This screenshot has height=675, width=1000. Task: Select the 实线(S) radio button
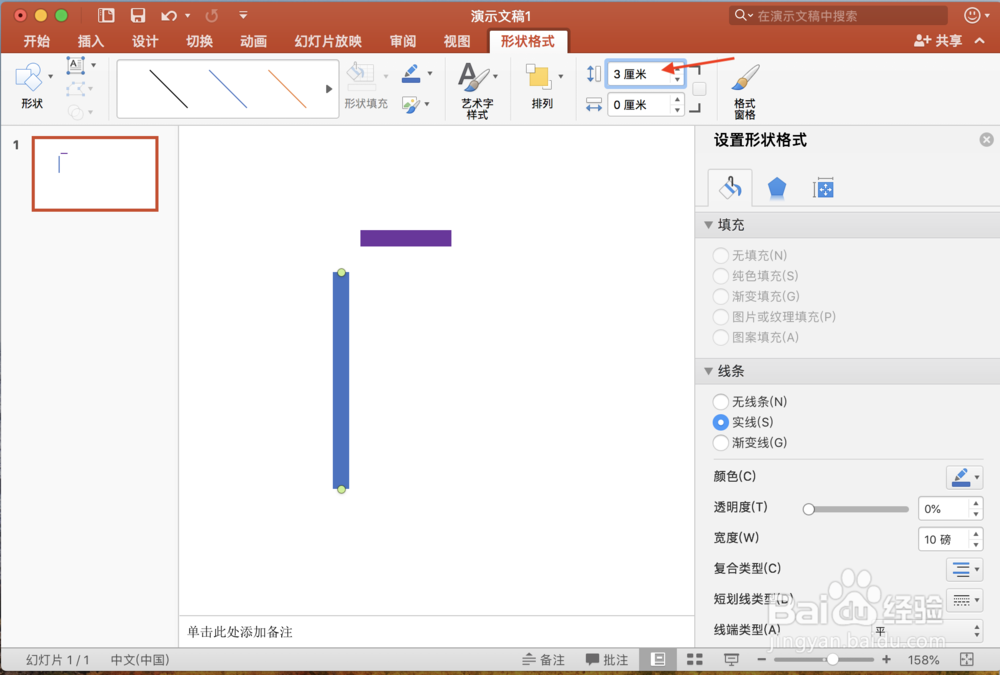(721, 422)
